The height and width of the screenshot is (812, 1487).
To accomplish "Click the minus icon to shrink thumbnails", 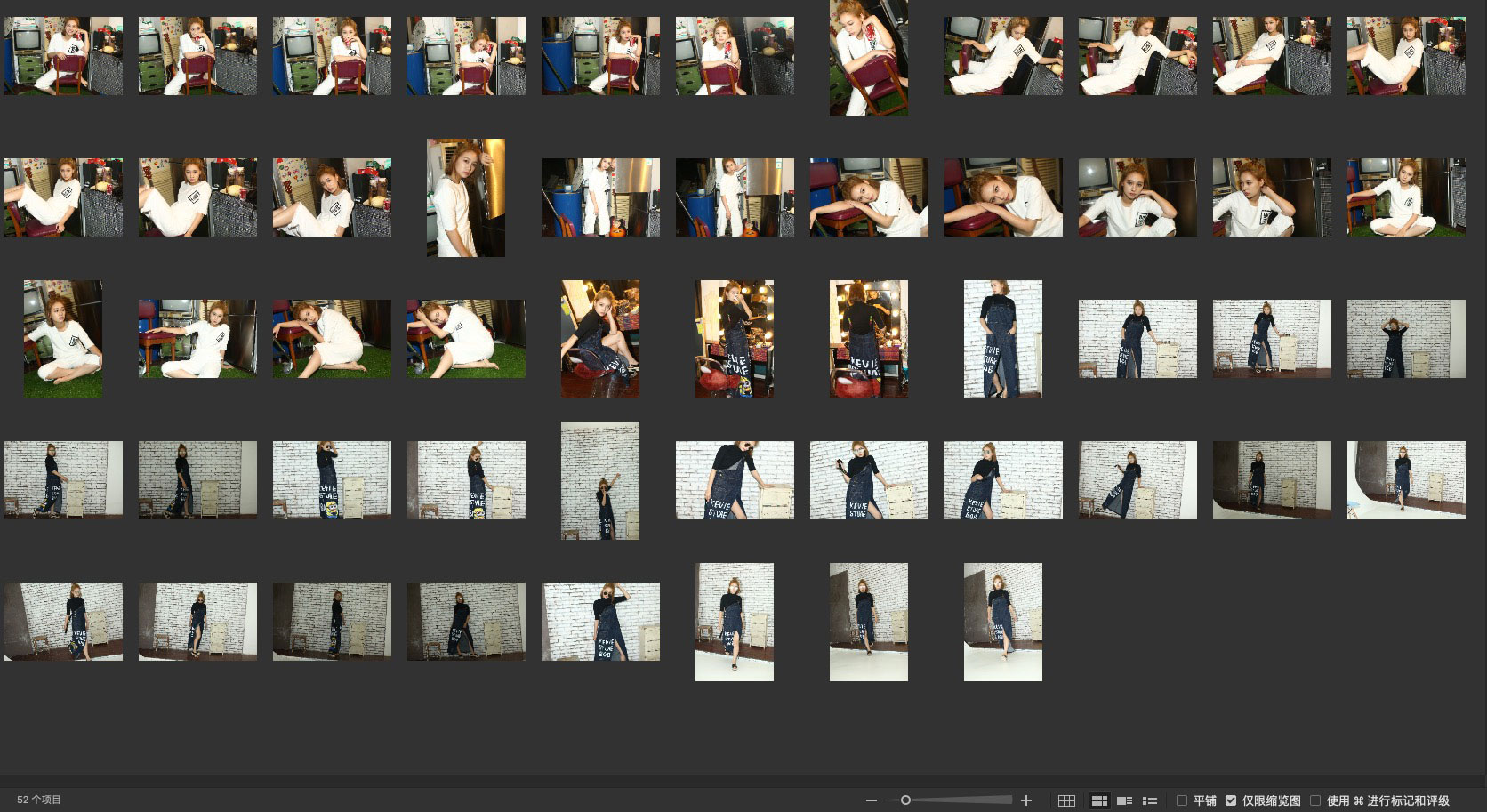I will (x=871, y=800).
